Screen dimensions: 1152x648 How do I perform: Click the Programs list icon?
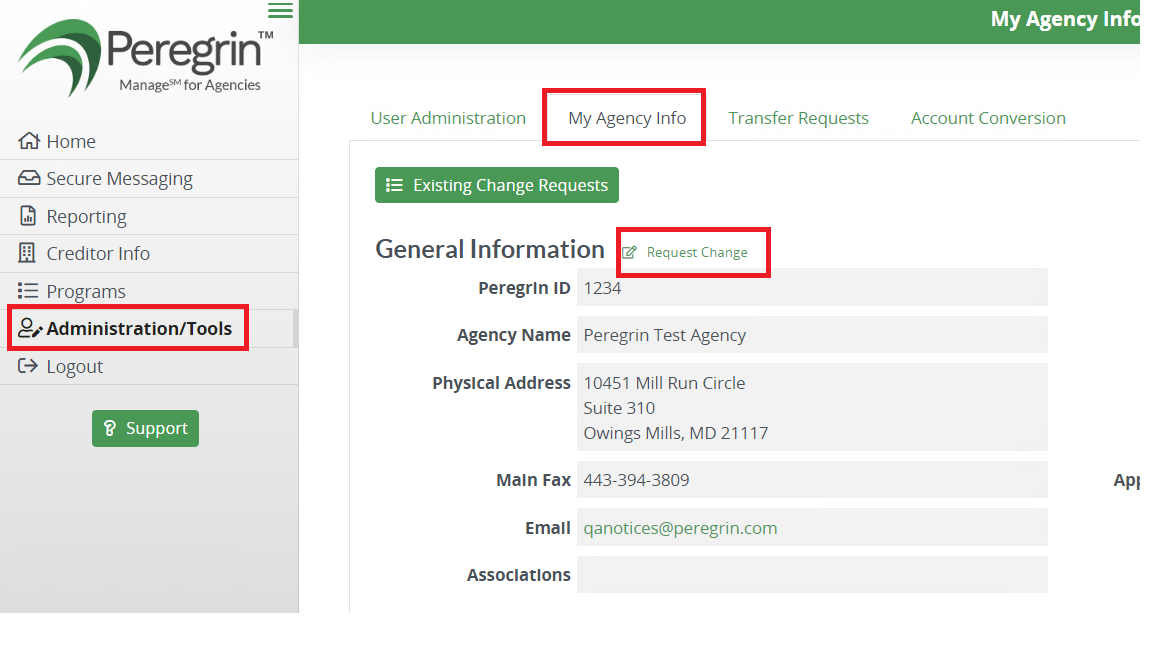[28, 290]
